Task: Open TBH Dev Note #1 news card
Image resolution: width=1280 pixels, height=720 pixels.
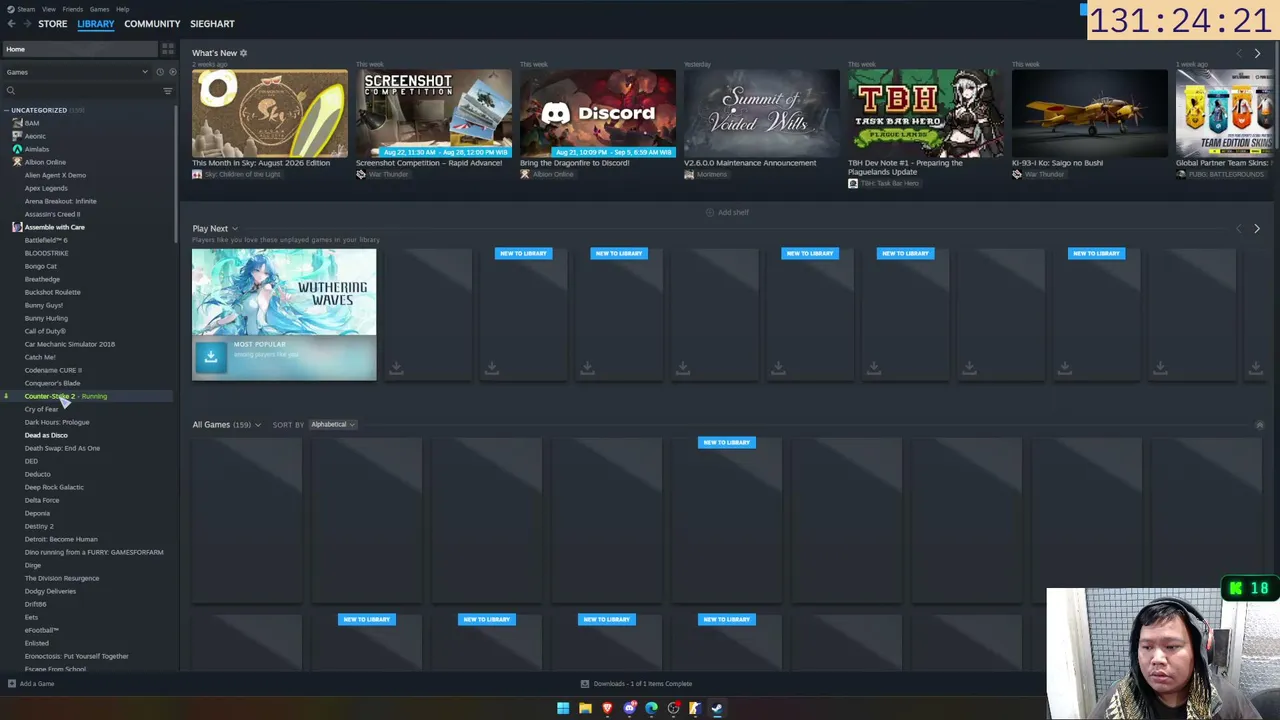Action: 926,113
